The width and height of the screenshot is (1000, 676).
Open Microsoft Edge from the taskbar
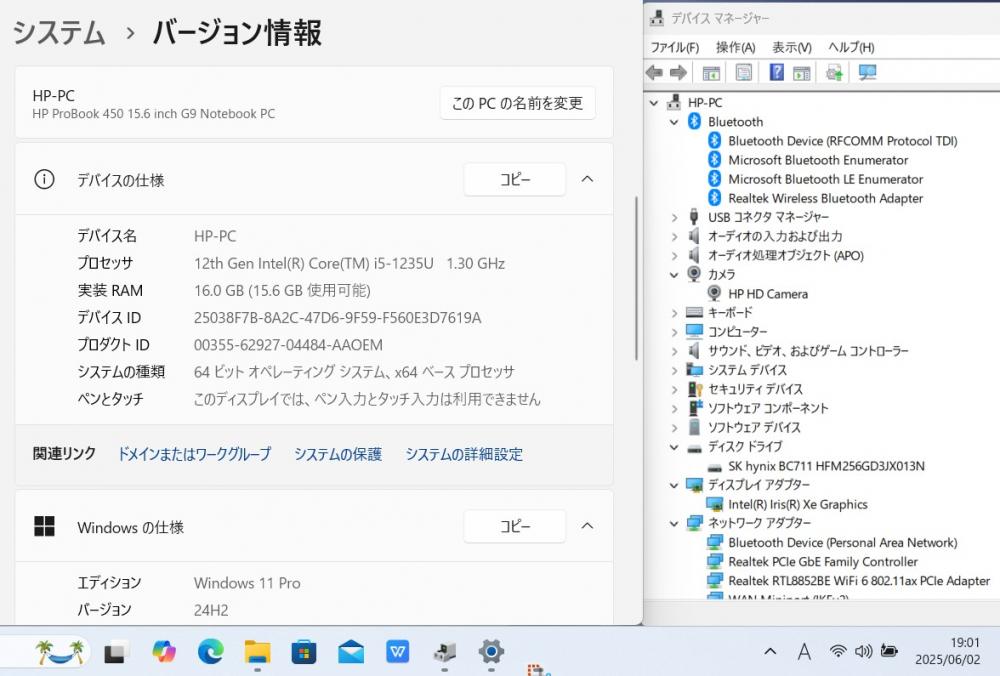pos(210,652)
